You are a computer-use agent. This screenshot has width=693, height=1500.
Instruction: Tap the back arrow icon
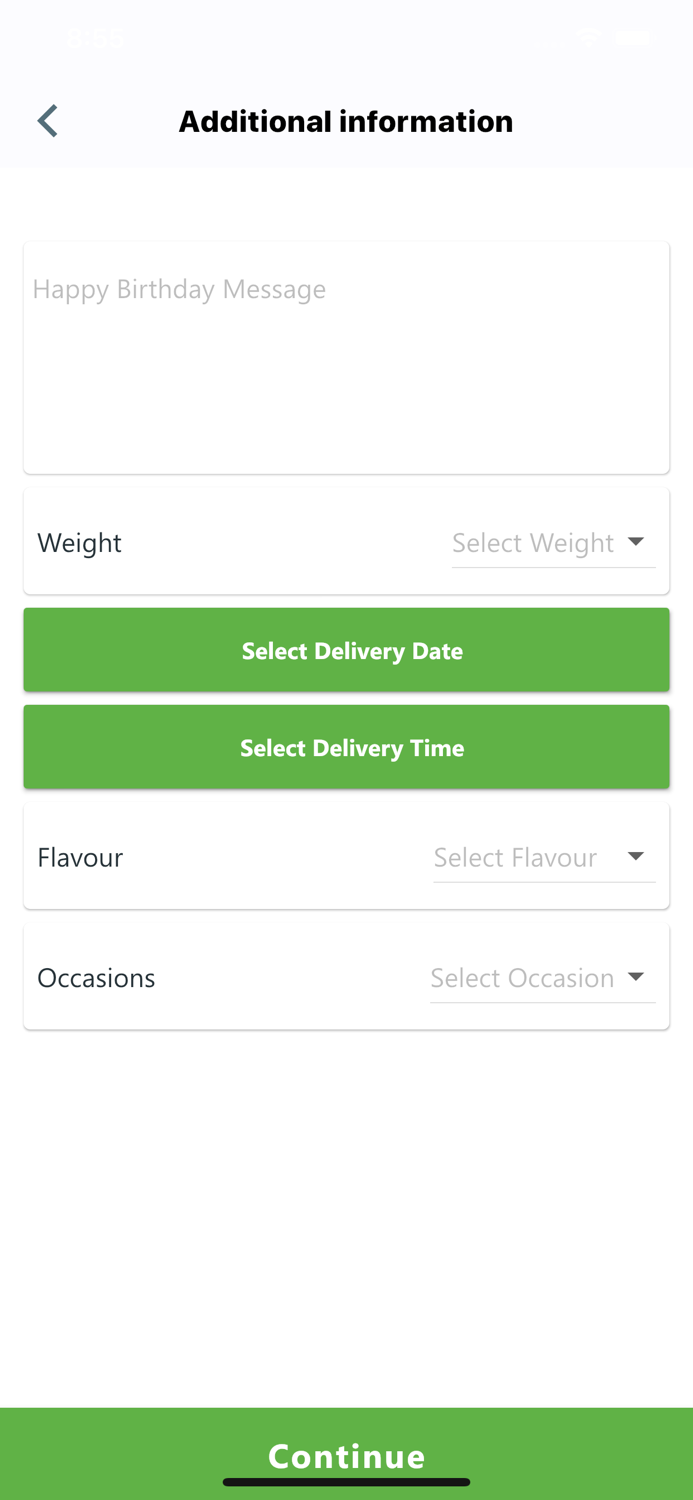[x=47, y=121]
